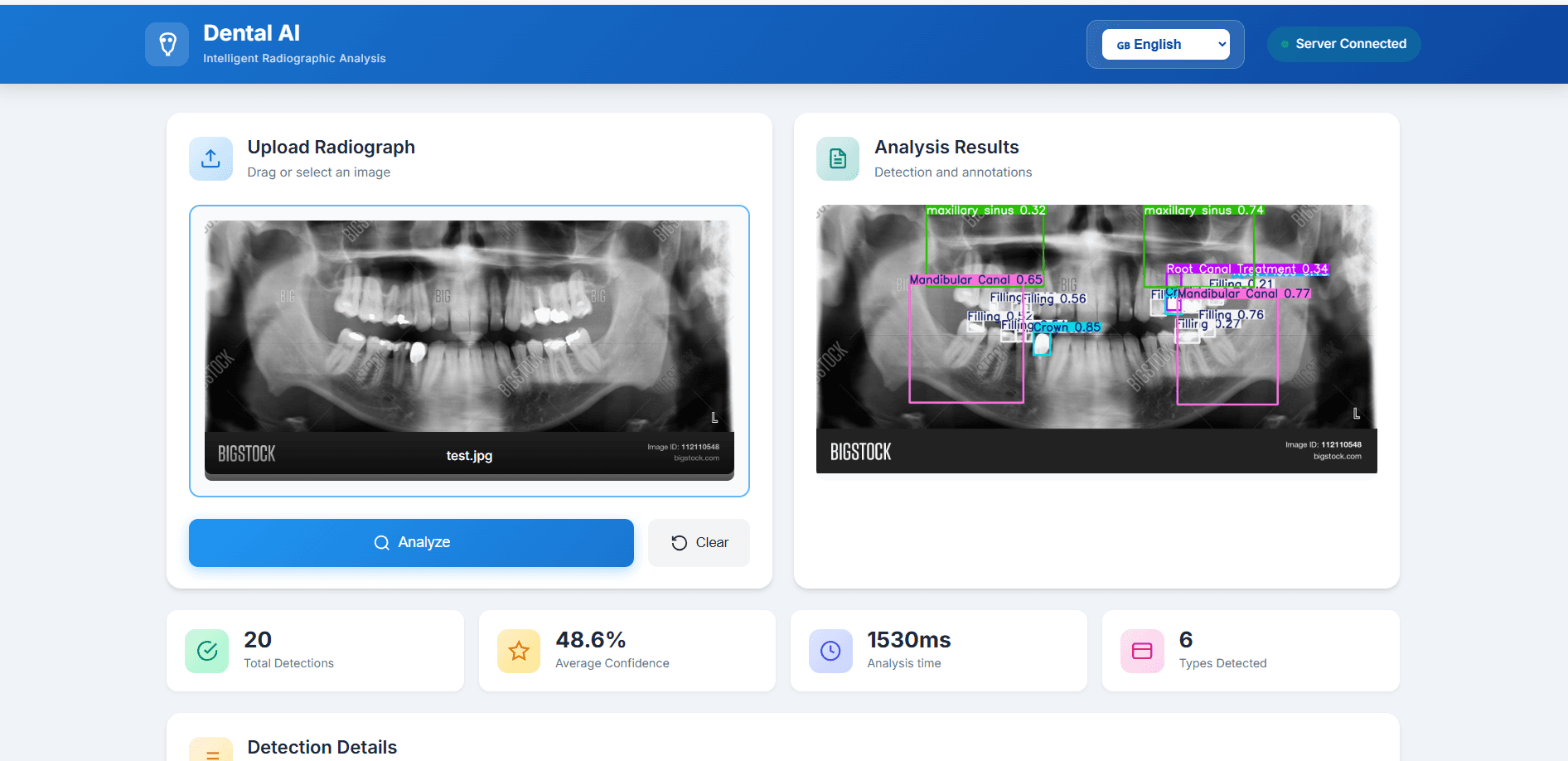Click the annotated analysis result radiograph
Image resolution: width=1568 pixels, height=761 pixels.
(x=1096, y=339)
